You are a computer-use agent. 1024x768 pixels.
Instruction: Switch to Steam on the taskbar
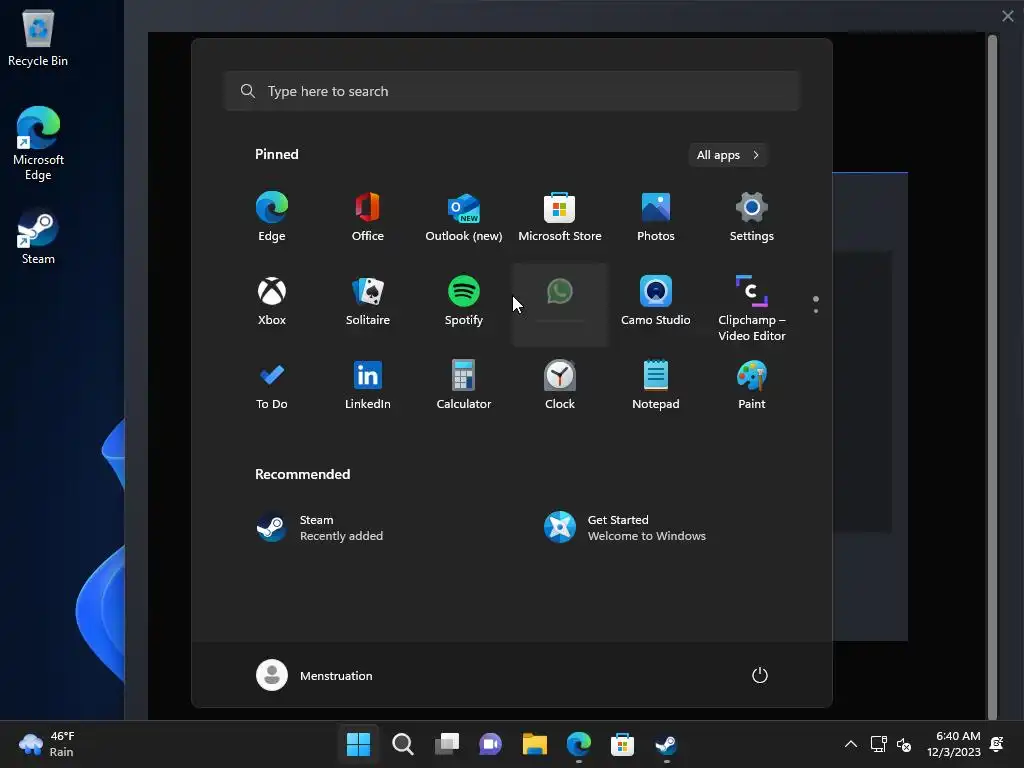(666, 744)
